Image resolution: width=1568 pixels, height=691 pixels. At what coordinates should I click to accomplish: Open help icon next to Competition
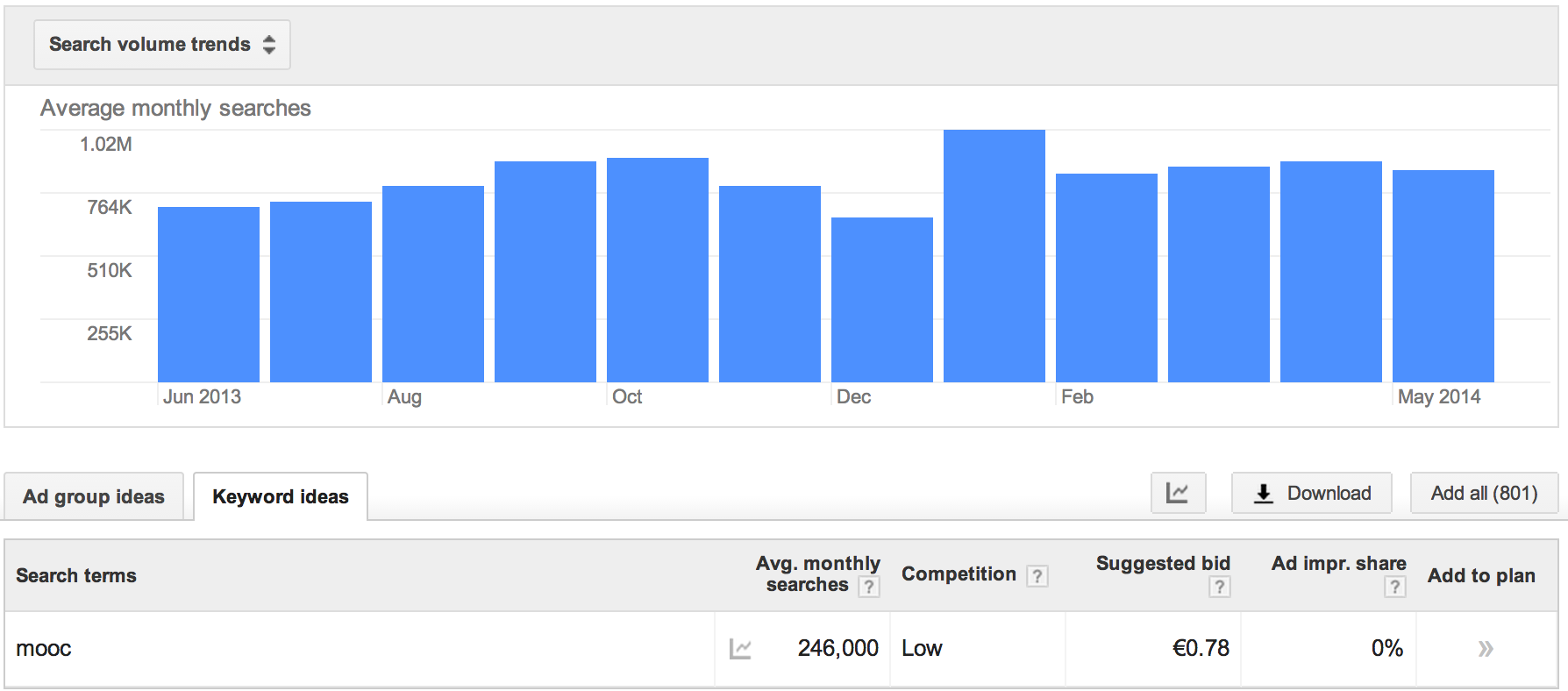pyautogui.click(x=1037, y=576)
